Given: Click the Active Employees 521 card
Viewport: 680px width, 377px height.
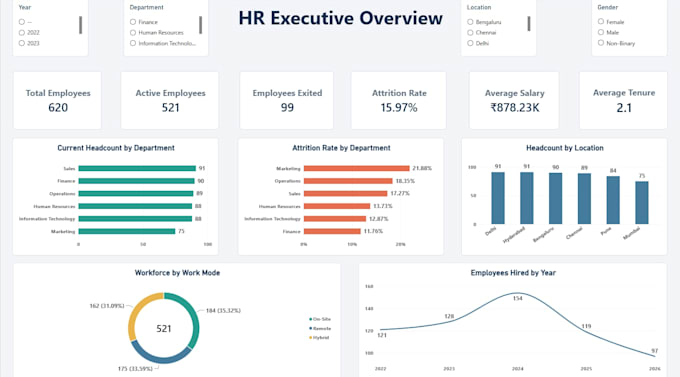Looking at the screenshot, I should (170, 100).
